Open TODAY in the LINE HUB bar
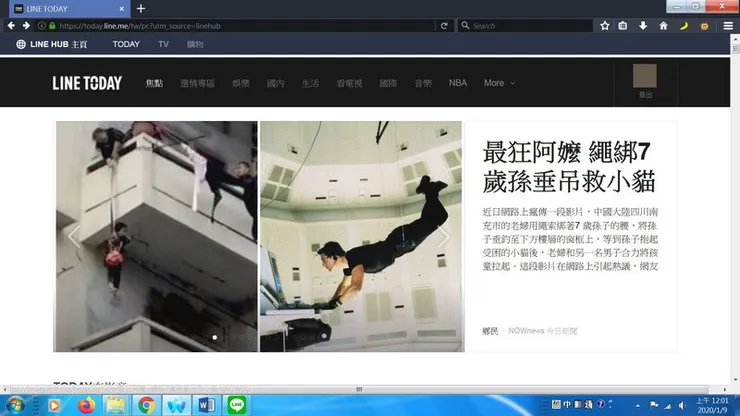The width and height of the screenshot is (740, 416). point(126,44)
